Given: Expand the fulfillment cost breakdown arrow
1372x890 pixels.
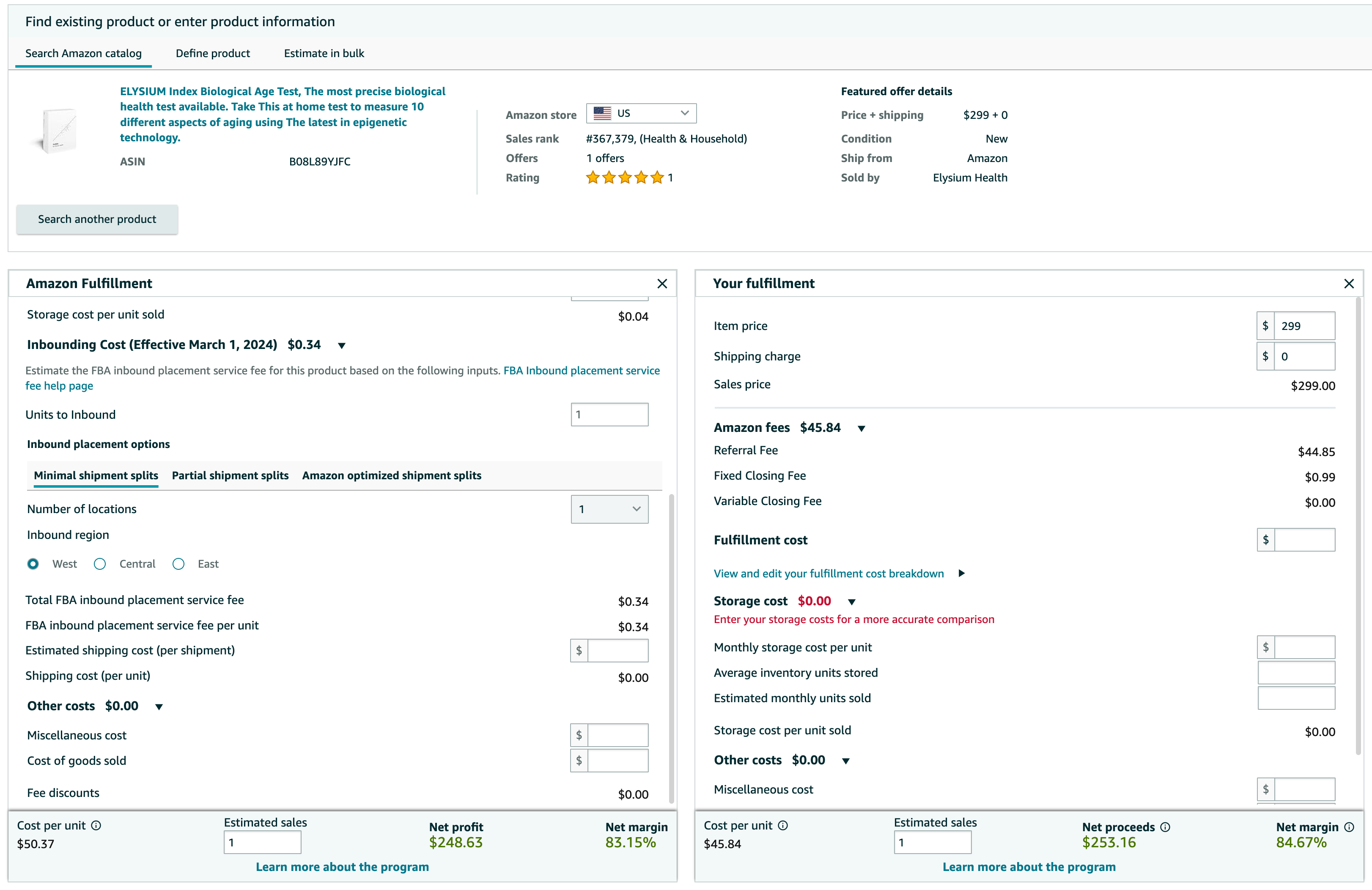Looking at the screenshot, I should [961, 573].
